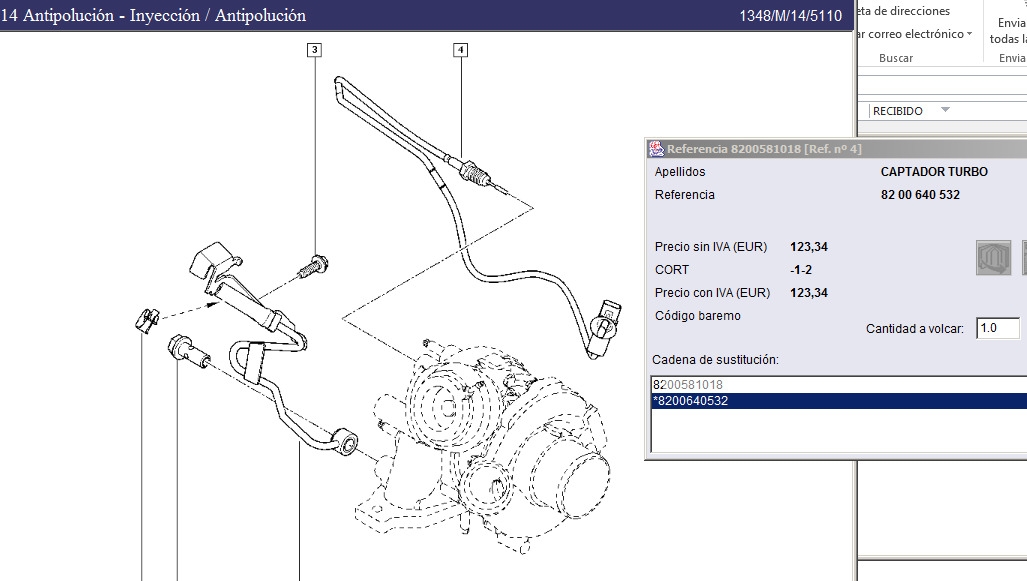Click reference value 82 00 640 532
The image size is (1027, 581).
pyautogui.click(x=920, y=195)
